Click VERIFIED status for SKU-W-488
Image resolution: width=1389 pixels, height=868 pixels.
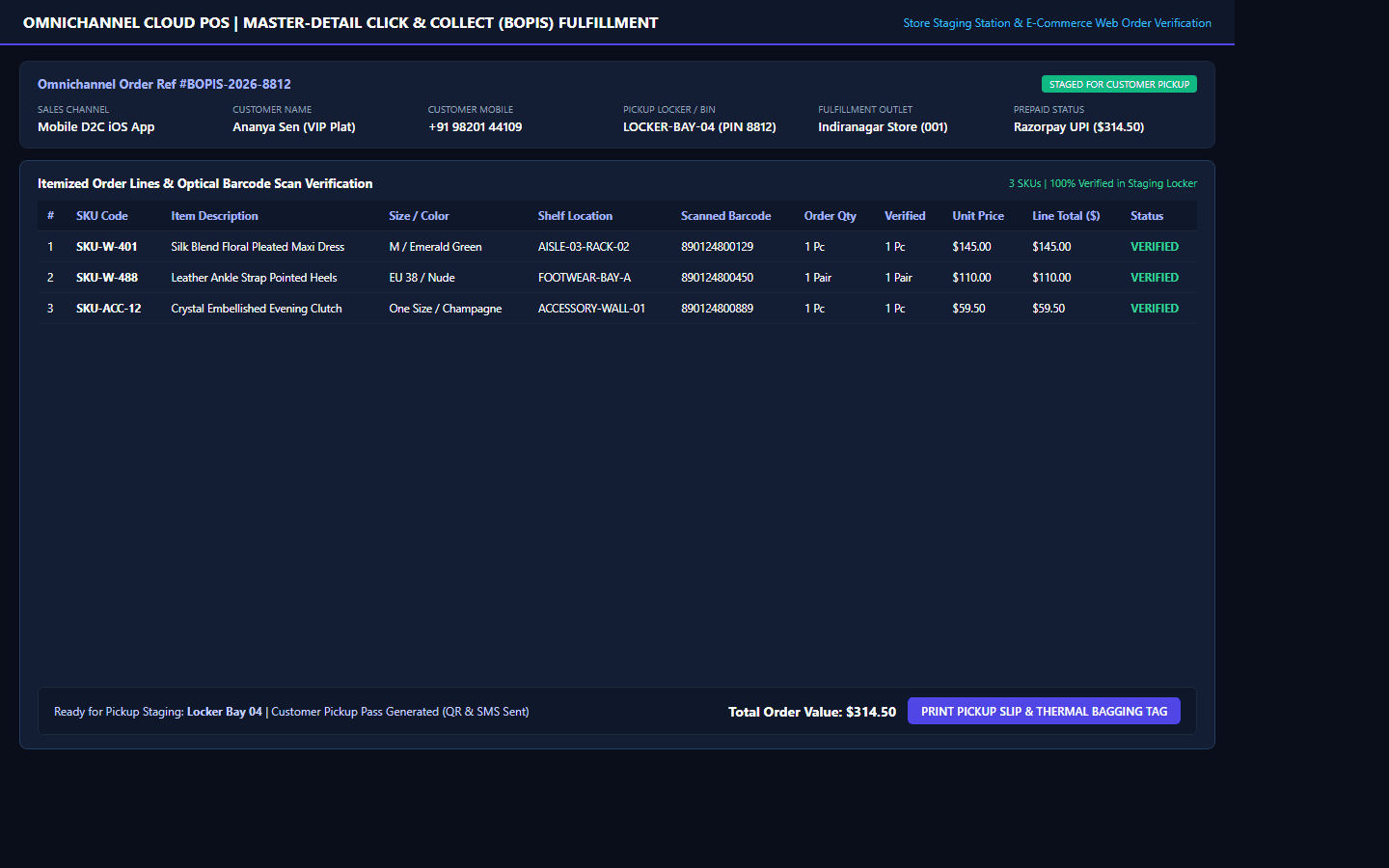[x=1155, y=278]
